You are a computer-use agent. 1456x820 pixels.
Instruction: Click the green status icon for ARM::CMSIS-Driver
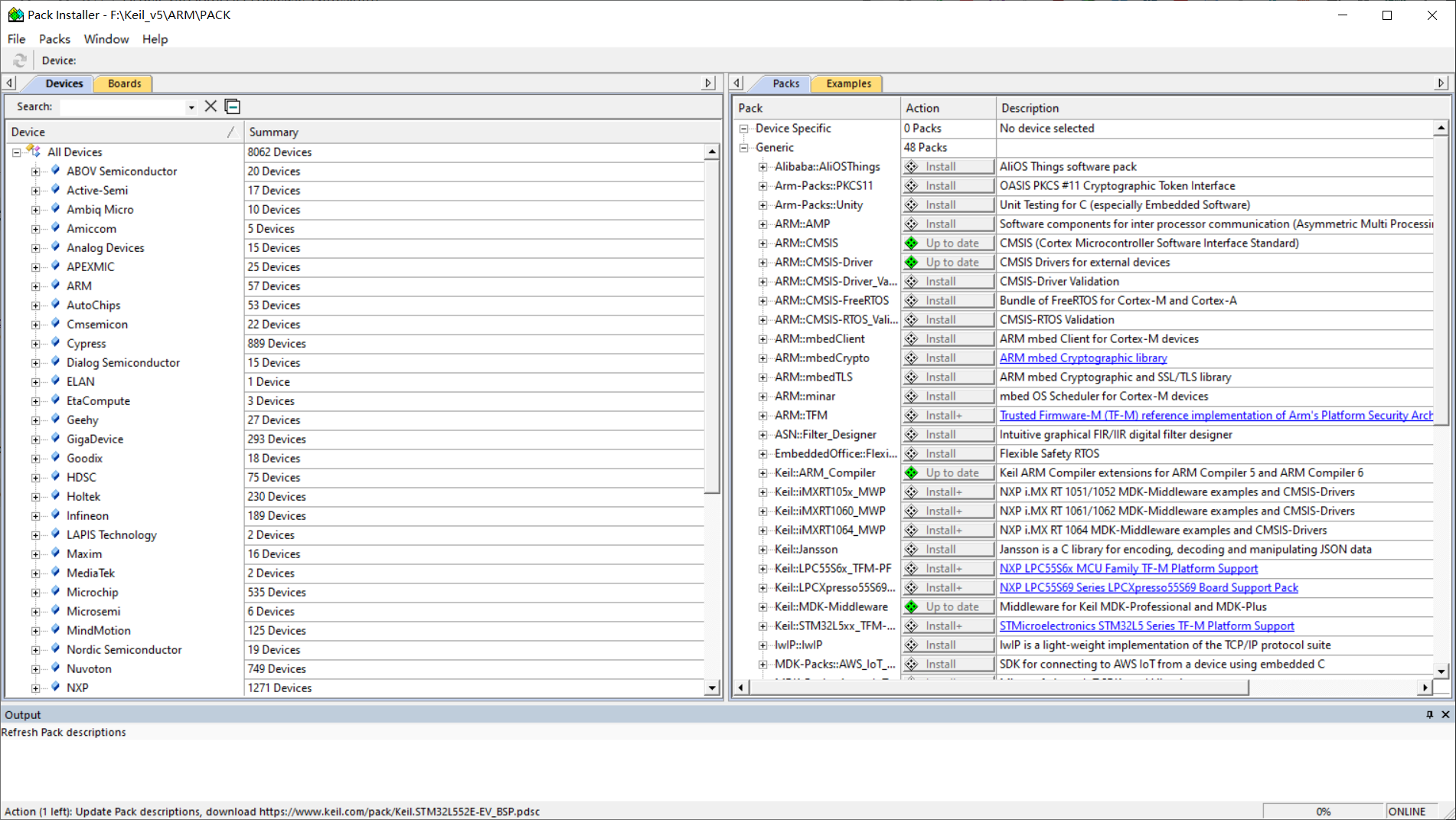coord(911,262)
